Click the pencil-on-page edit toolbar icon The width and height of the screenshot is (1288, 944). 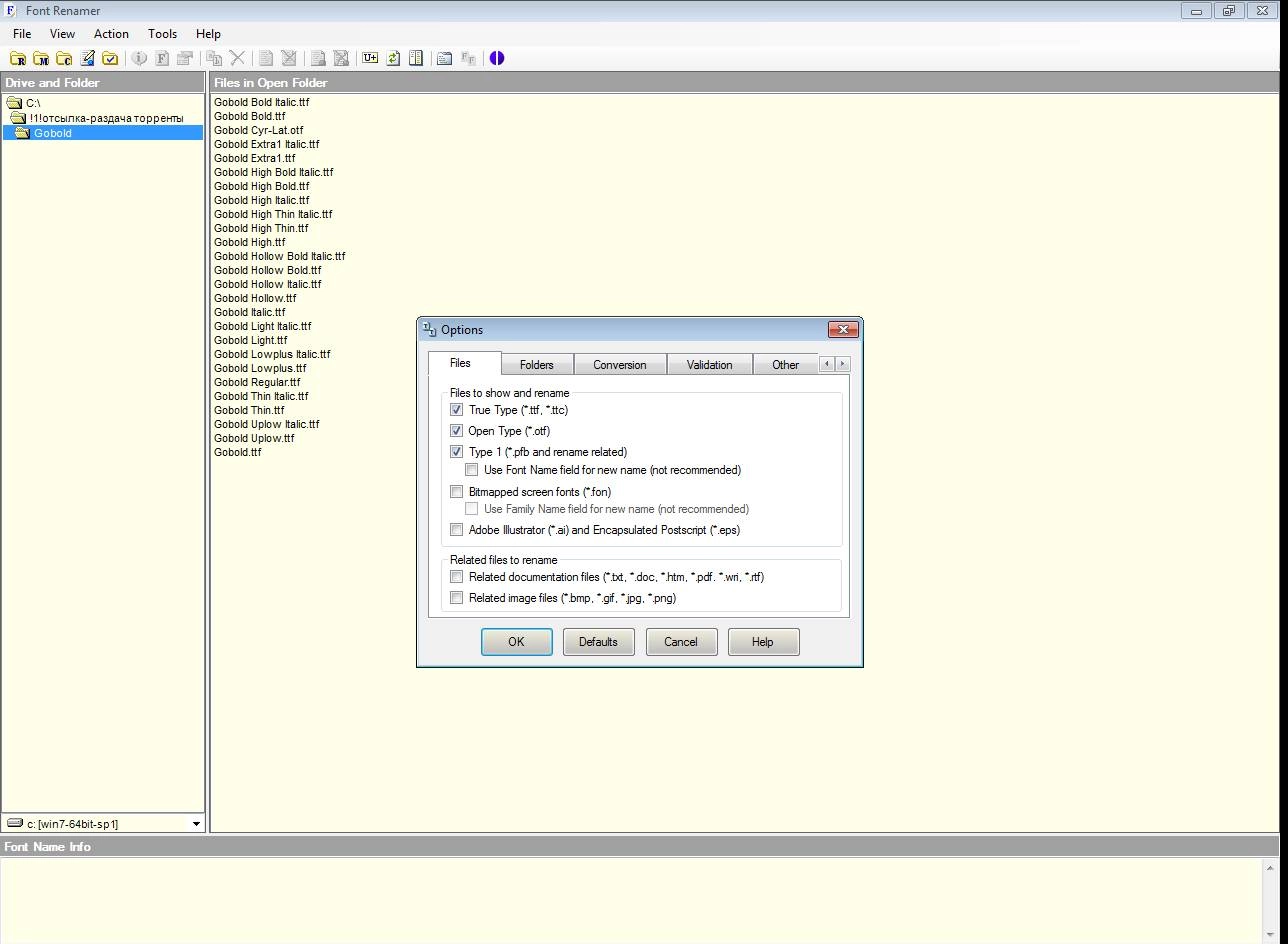tap(88, 58)
